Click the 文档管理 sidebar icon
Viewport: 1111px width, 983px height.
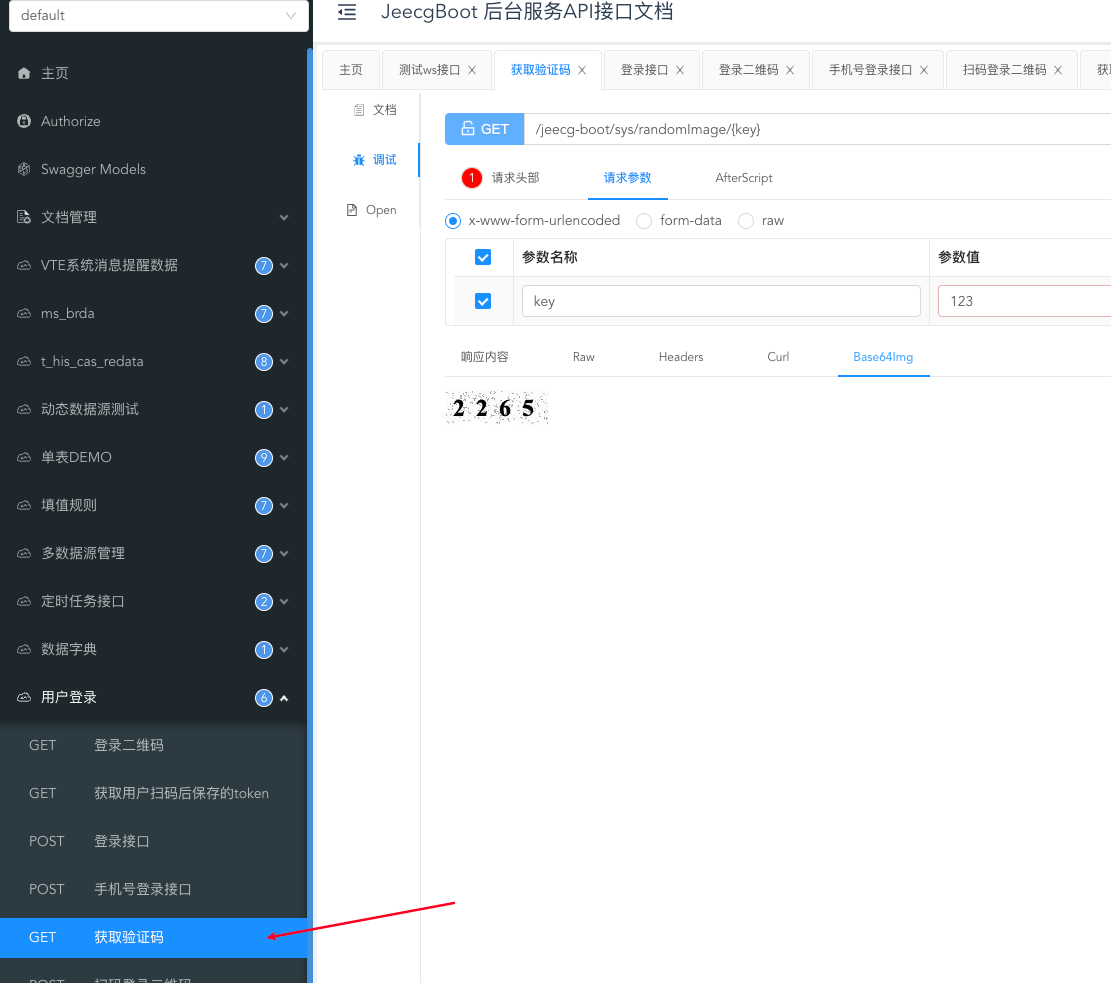click(x=22, y=217)
